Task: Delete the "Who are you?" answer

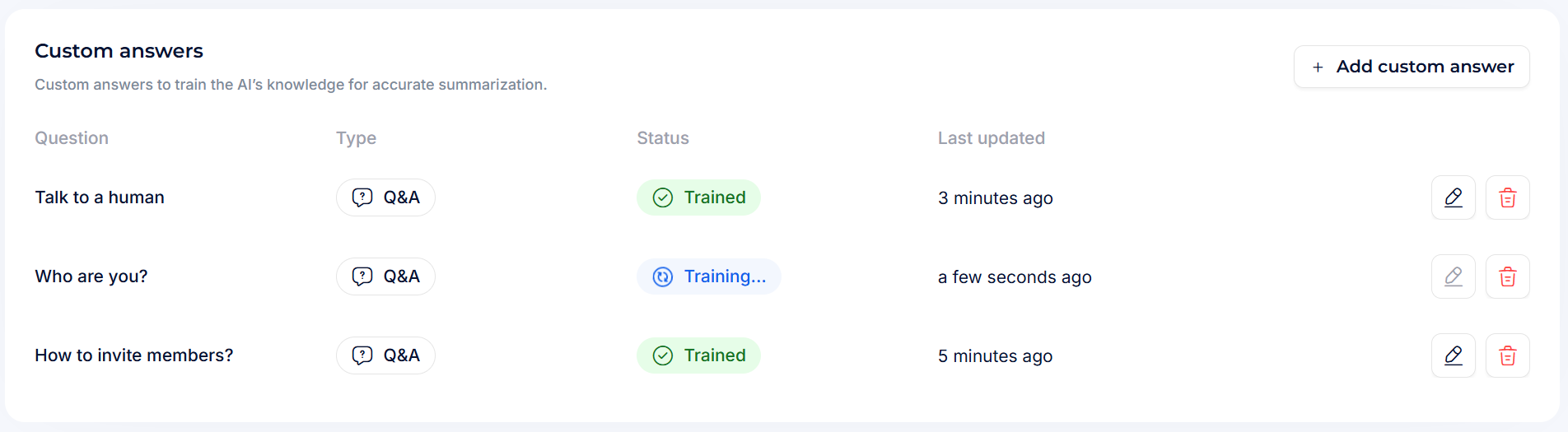Action: click(x=1507, y=276)
